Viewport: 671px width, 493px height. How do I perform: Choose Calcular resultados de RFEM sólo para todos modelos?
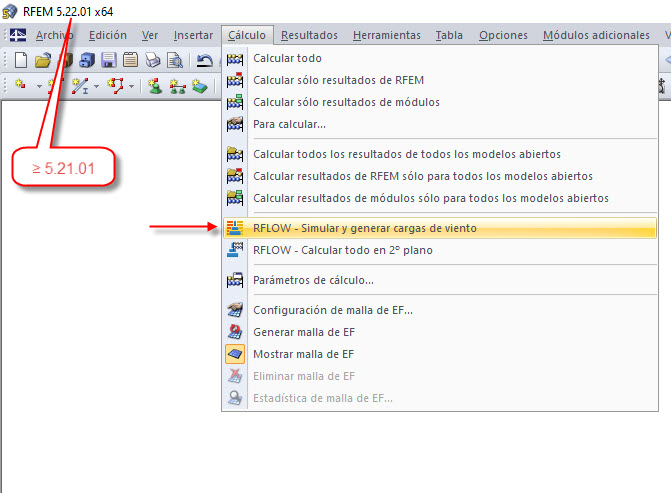click(x=440, y=176)
